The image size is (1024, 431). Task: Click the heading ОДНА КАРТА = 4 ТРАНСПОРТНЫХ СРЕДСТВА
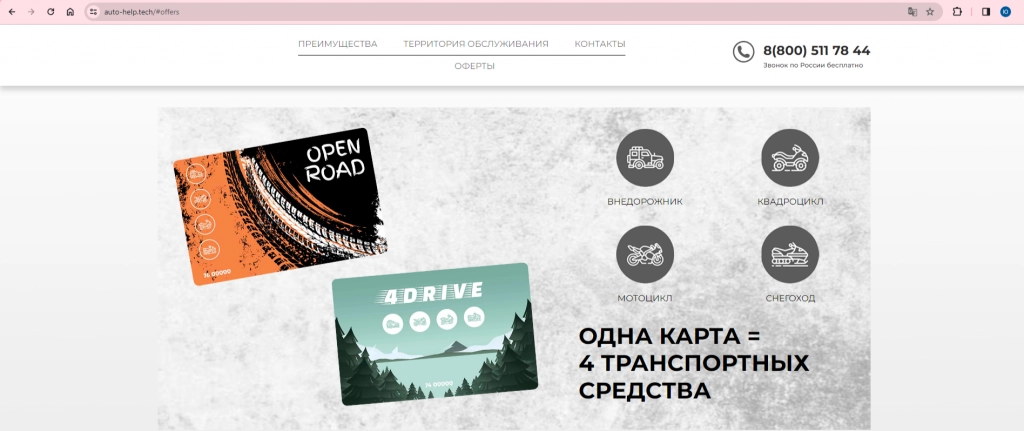pyautogui.click(x=694, y=364)
